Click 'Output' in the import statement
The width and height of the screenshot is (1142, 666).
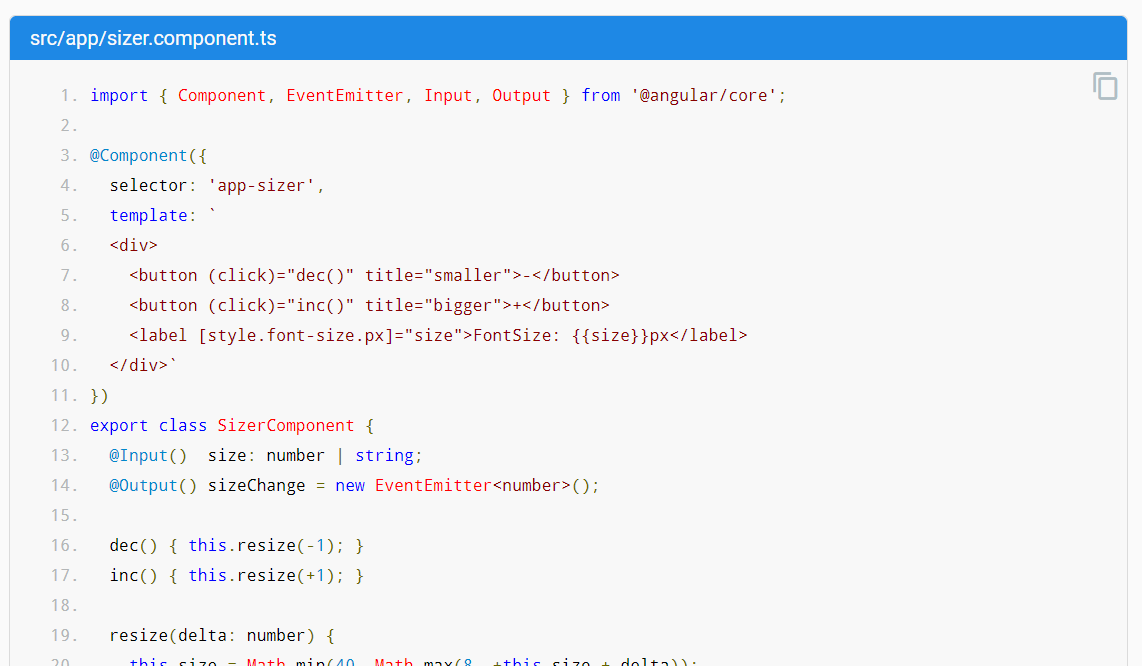pos(521,95)
